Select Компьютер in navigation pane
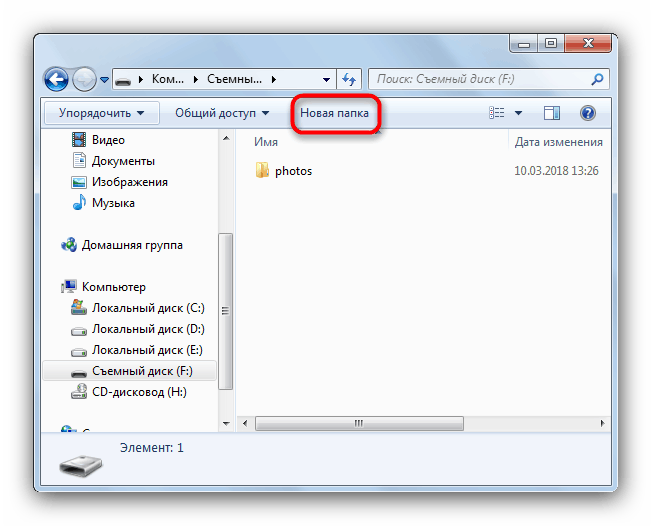 click(114, 287)
